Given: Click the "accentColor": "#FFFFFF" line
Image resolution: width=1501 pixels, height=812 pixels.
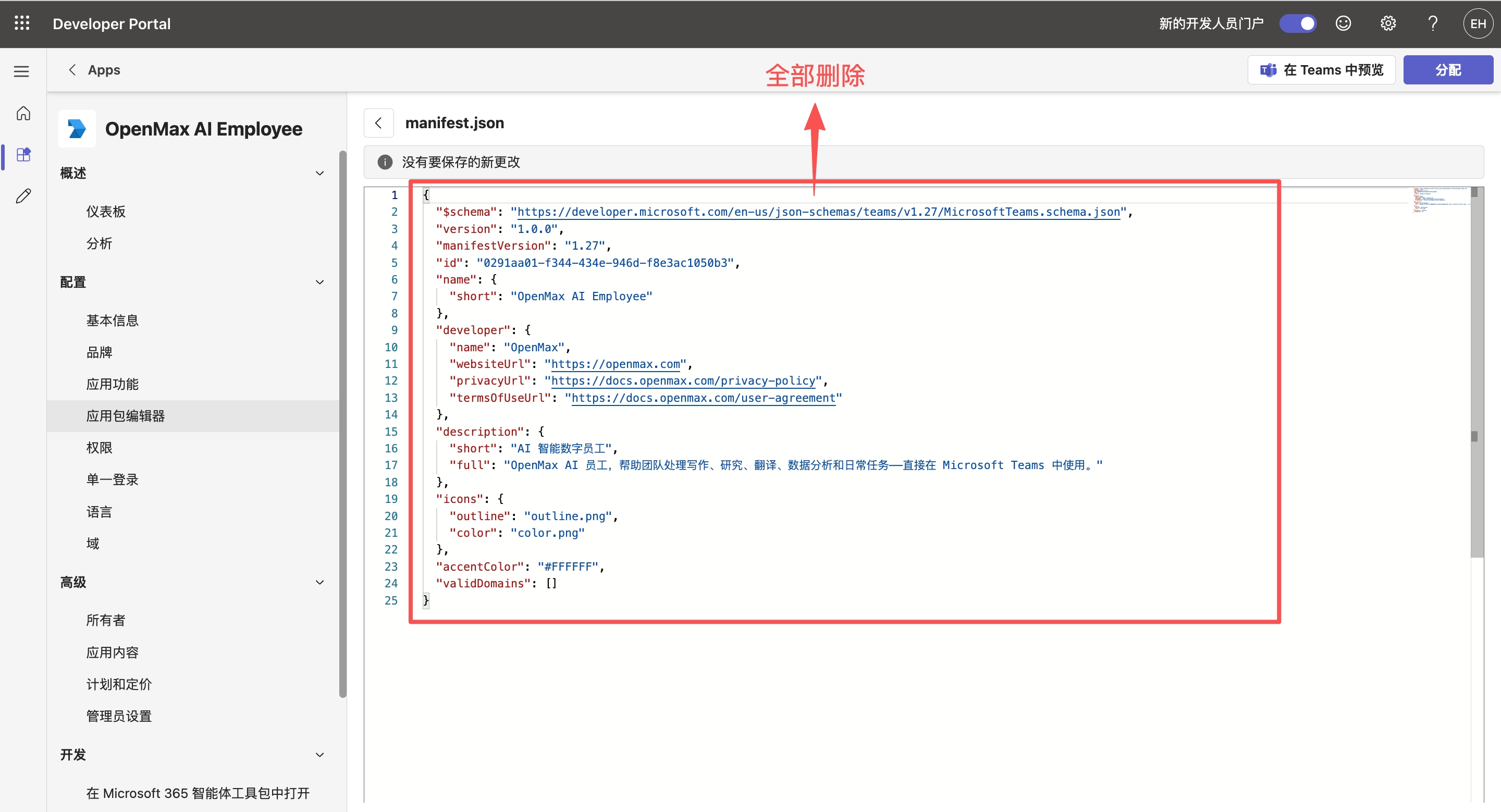Looking at the screenshot, I should 520,567.
